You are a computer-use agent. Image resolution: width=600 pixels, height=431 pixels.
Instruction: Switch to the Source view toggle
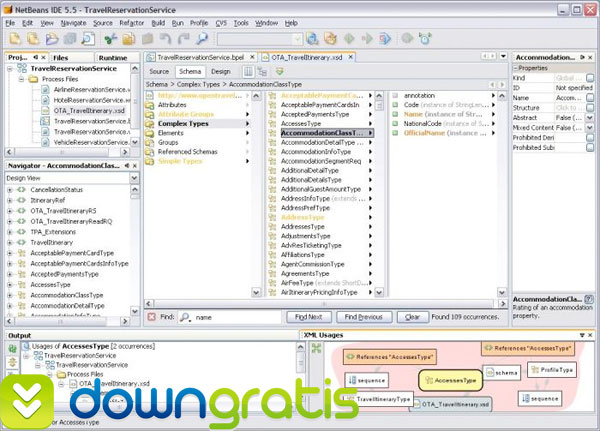point(159,71)
